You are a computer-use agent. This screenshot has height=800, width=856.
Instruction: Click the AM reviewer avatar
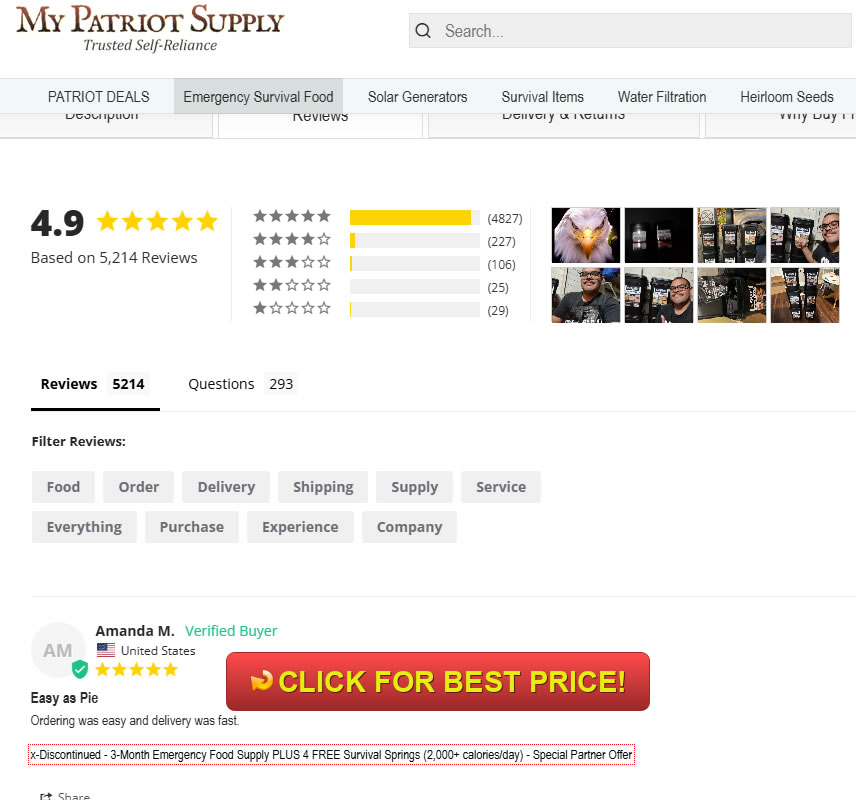(58, 650)
